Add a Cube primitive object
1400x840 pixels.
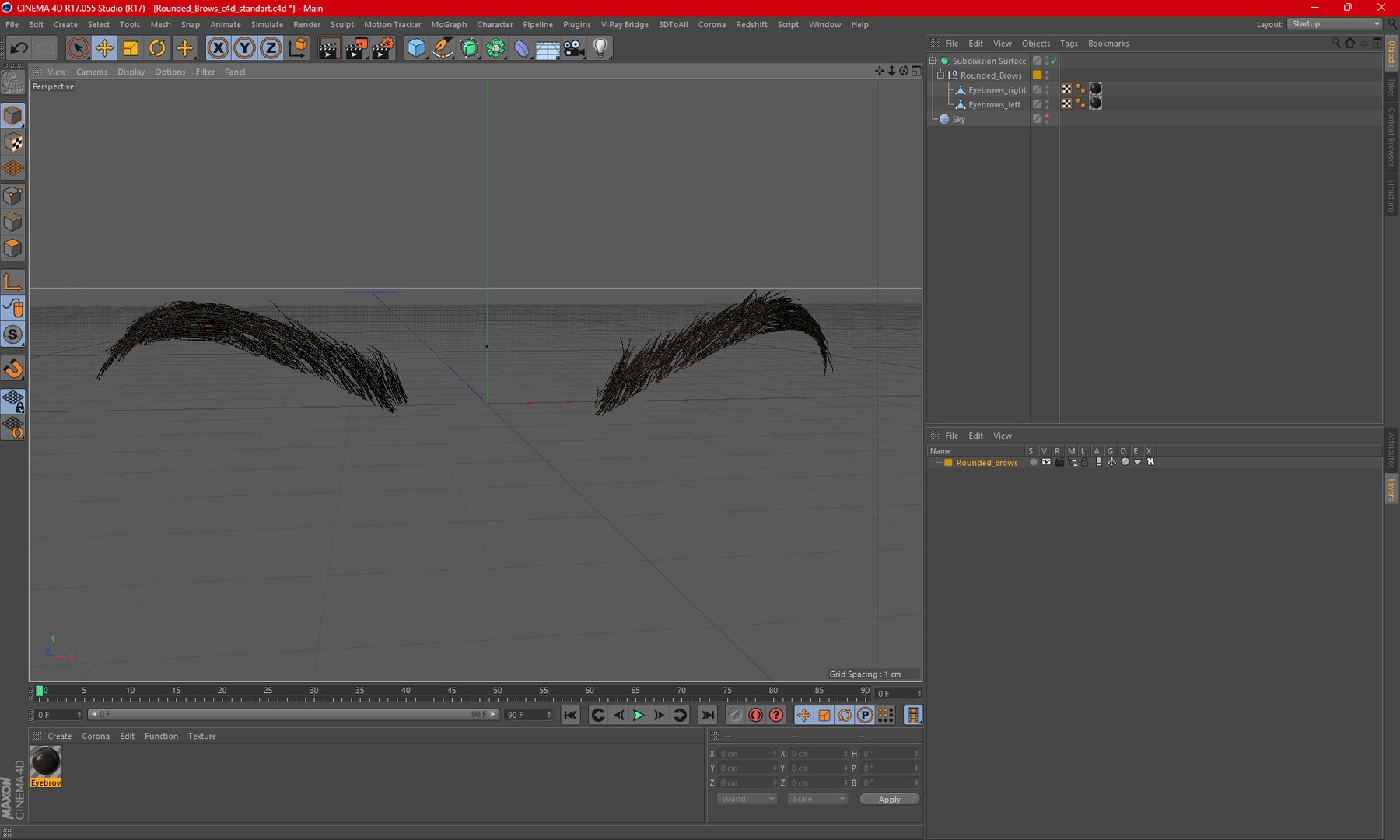[x=416, y=48]
